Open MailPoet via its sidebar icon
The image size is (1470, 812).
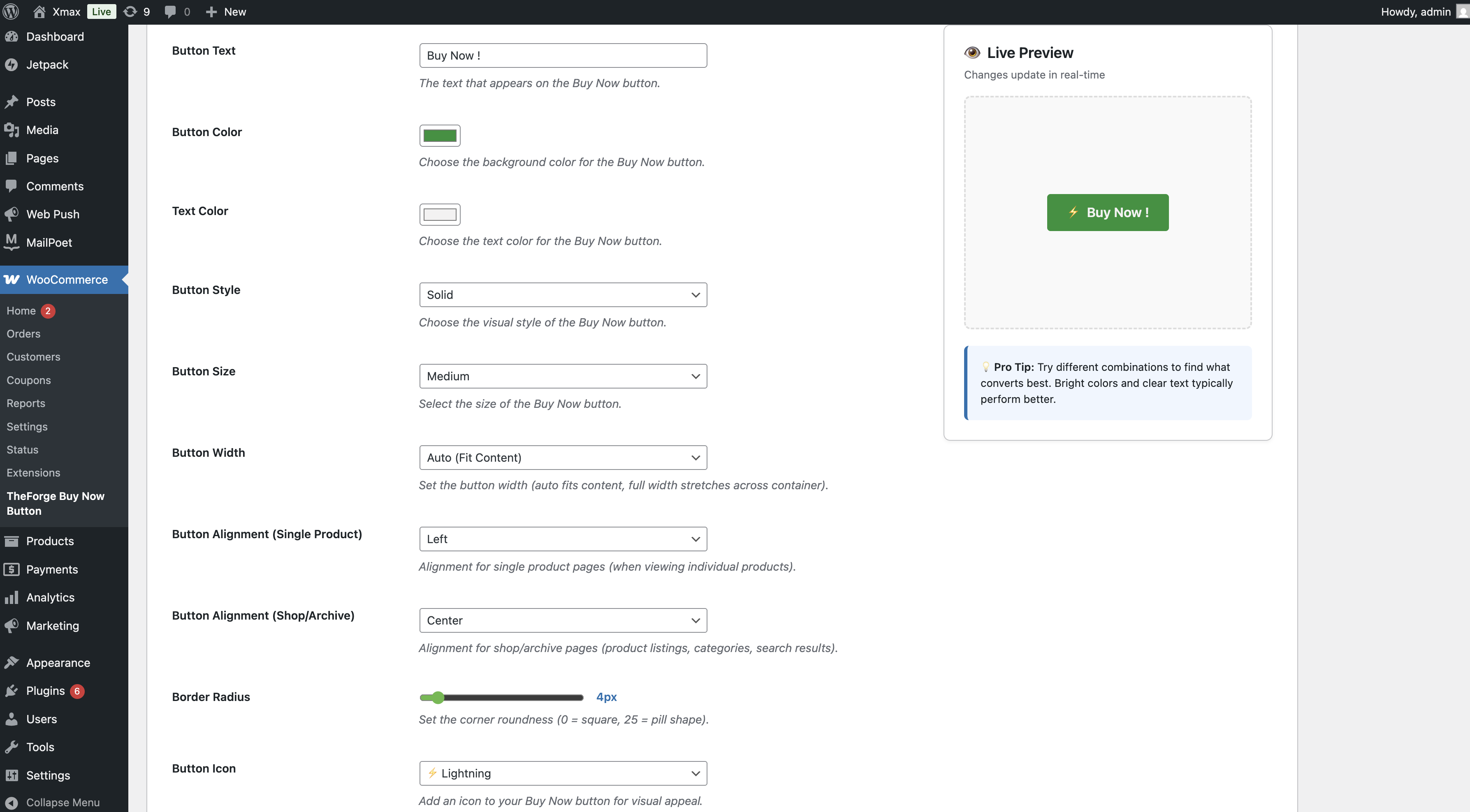coord(12,242)
